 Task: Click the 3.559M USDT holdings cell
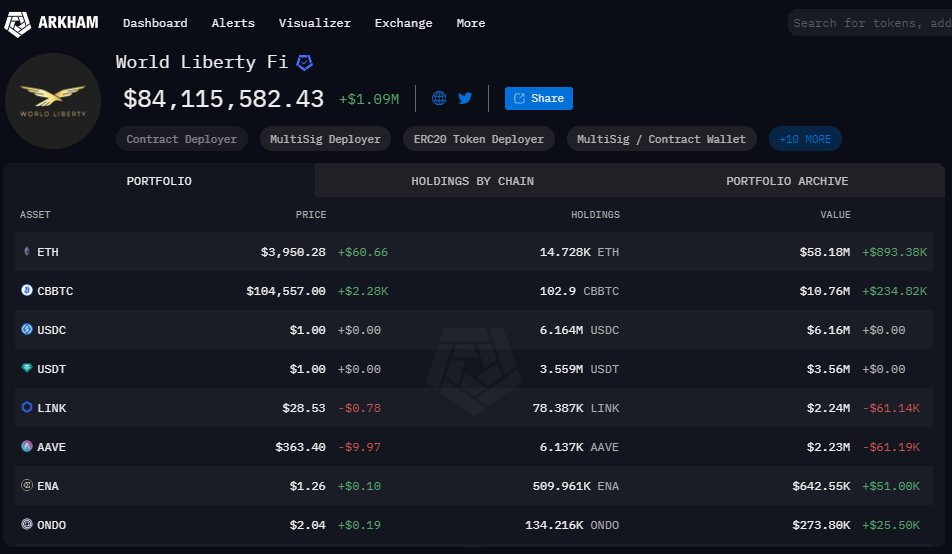click(x=579, y=369)
